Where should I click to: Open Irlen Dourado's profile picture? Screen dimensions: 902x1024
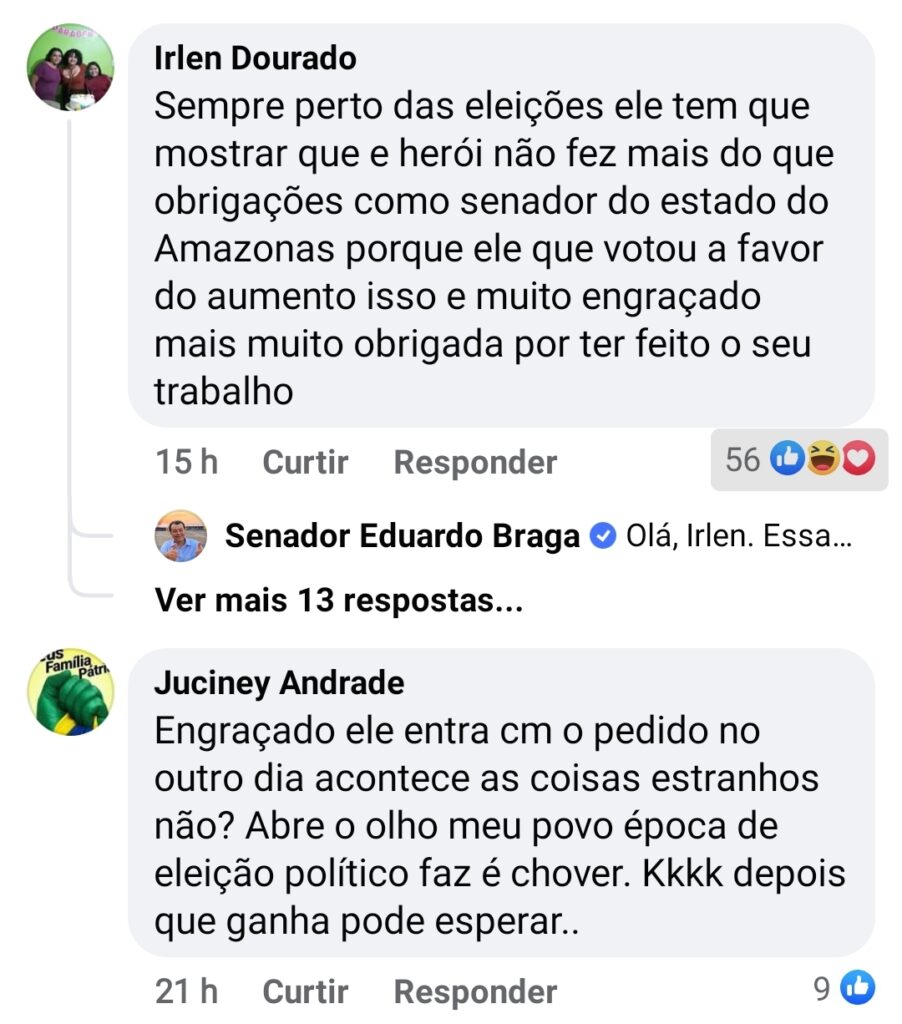pyautogui.click(x=69, y=66)
